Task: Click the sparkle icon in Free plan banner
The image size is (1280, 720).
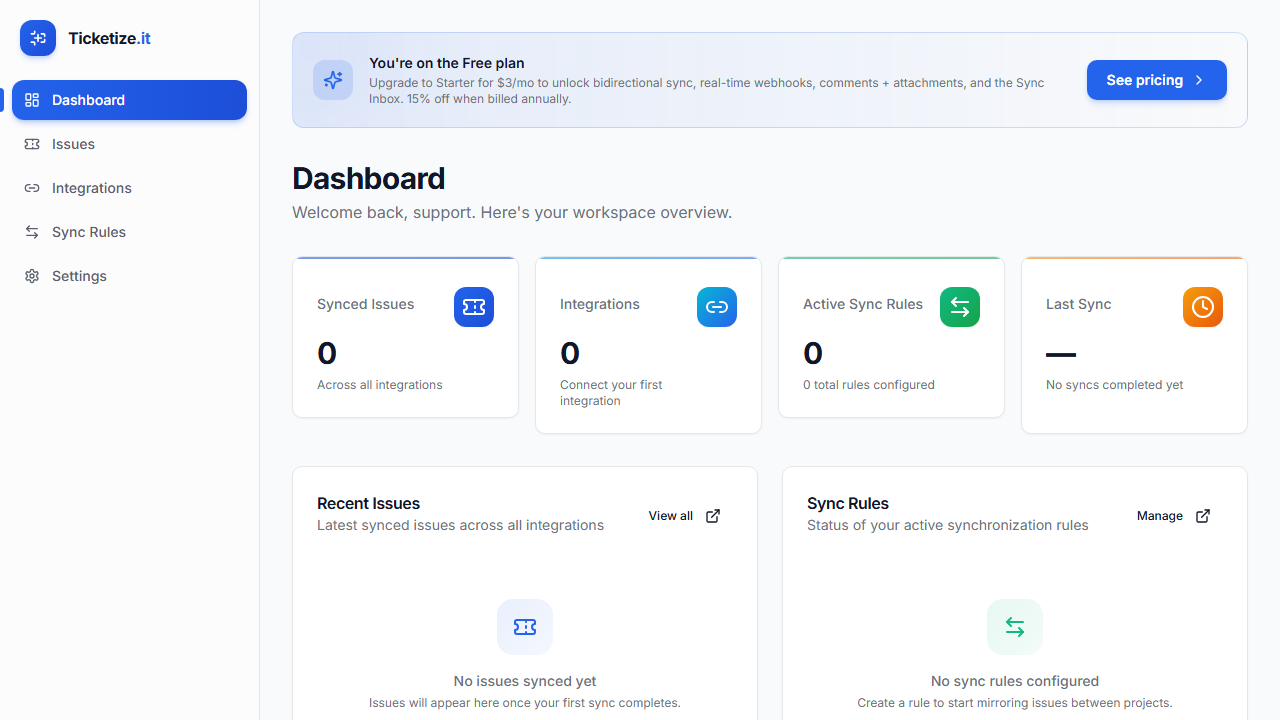Action: pyautogui.click(x=333, y=80)
